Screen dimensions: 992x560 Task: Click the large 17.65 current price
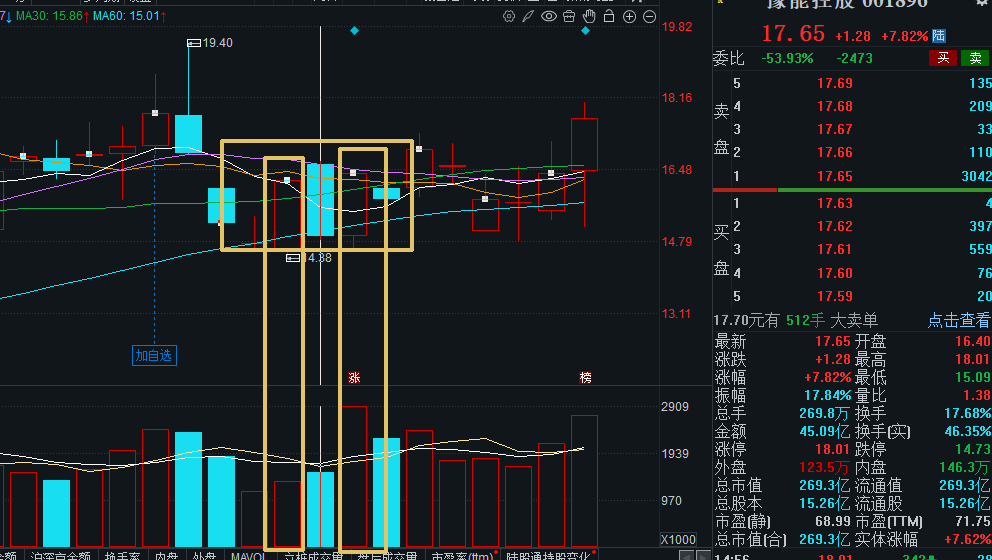[793, 34]
